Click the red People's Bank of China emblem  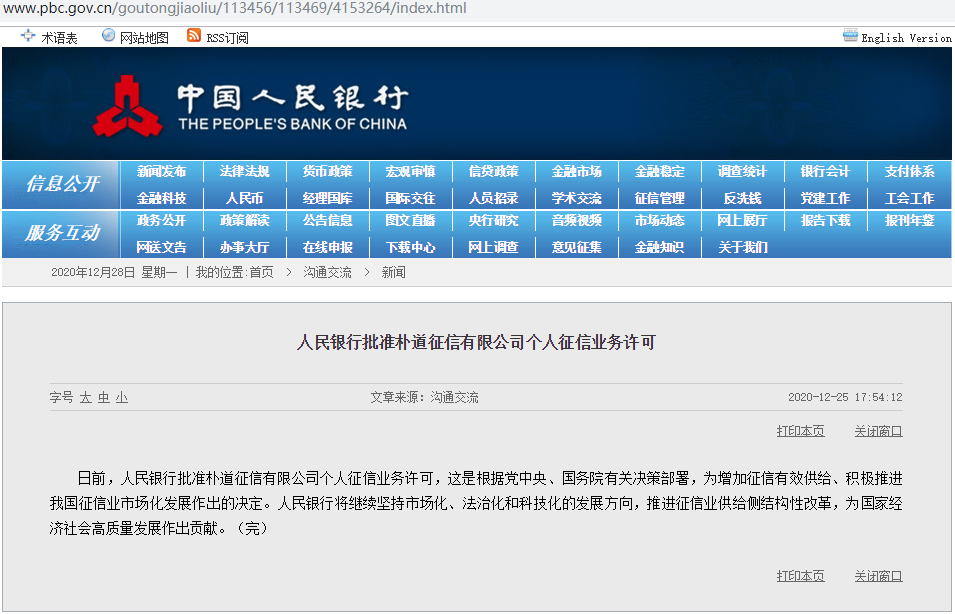coord(127,107)
